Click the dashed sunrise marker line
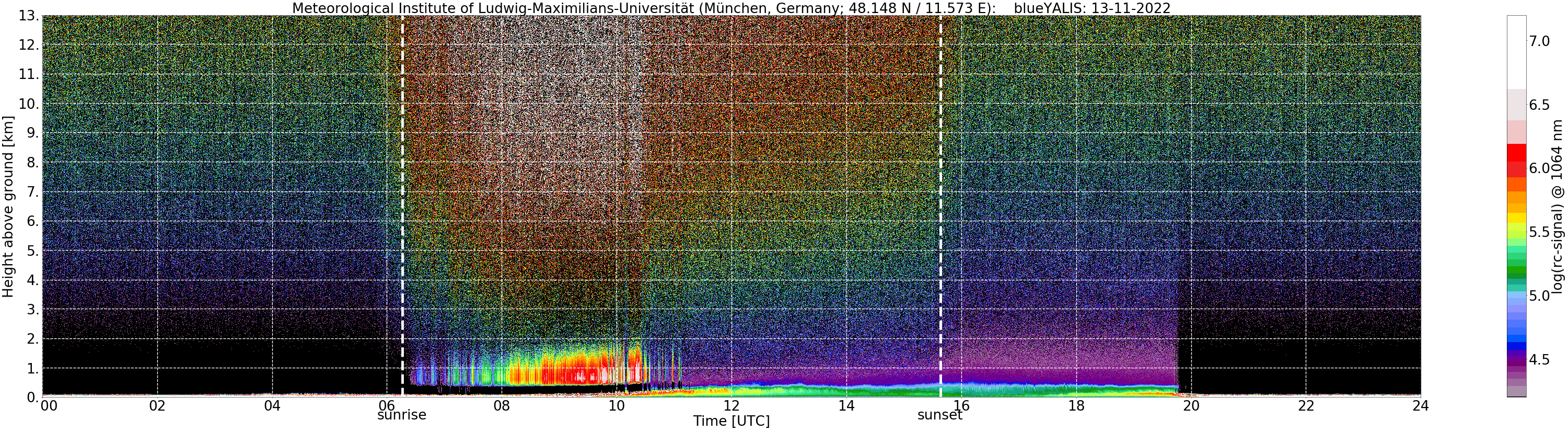The width and height of the screenshot is (1568, 431). click(x=402, y=206)
